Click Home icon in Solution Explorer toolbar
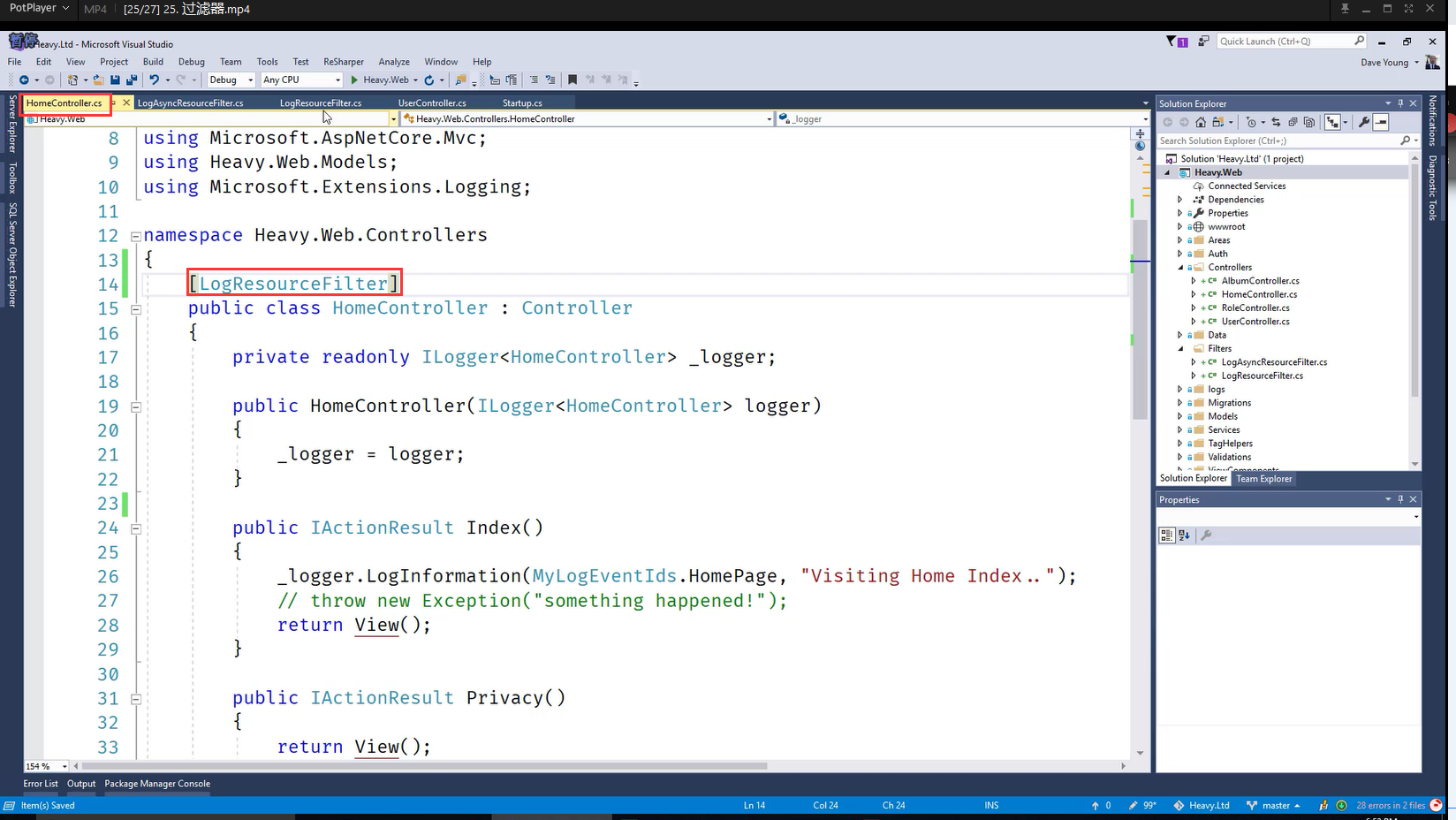The image size is (1456, 820). tap(1200, 122)
